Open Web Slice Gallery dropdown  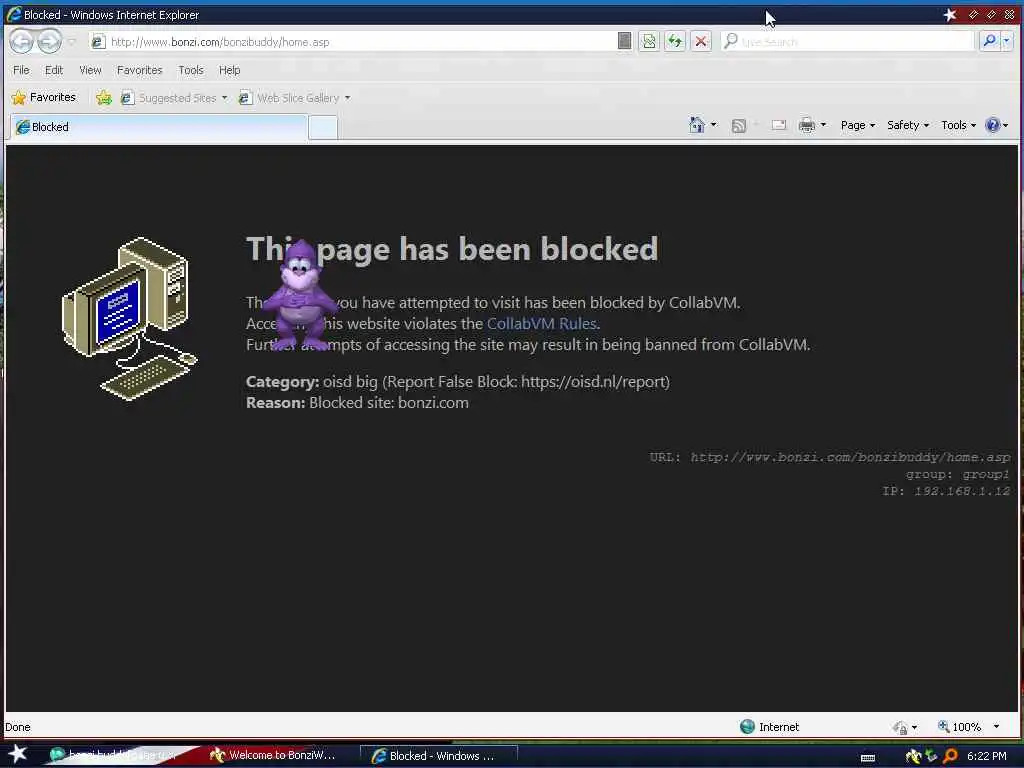[x=295, y=98]
